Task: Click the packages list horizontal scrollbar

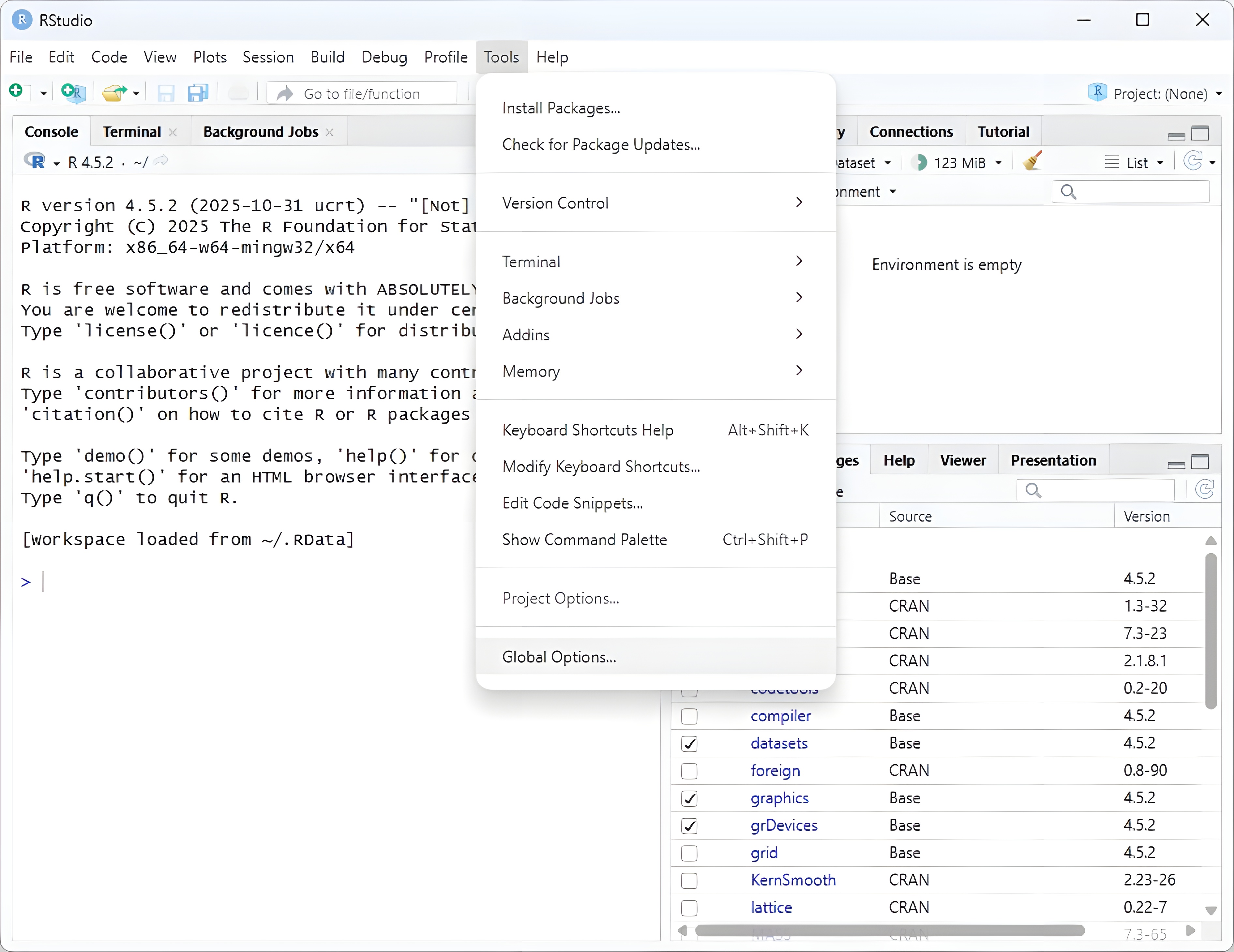Action: [889, 930]
